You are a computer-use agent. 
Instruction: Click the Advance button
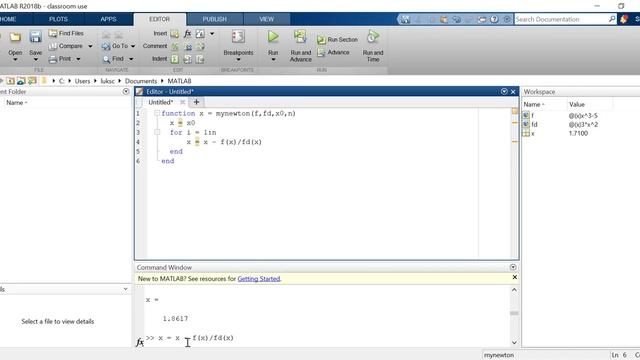tap(333, 52)
